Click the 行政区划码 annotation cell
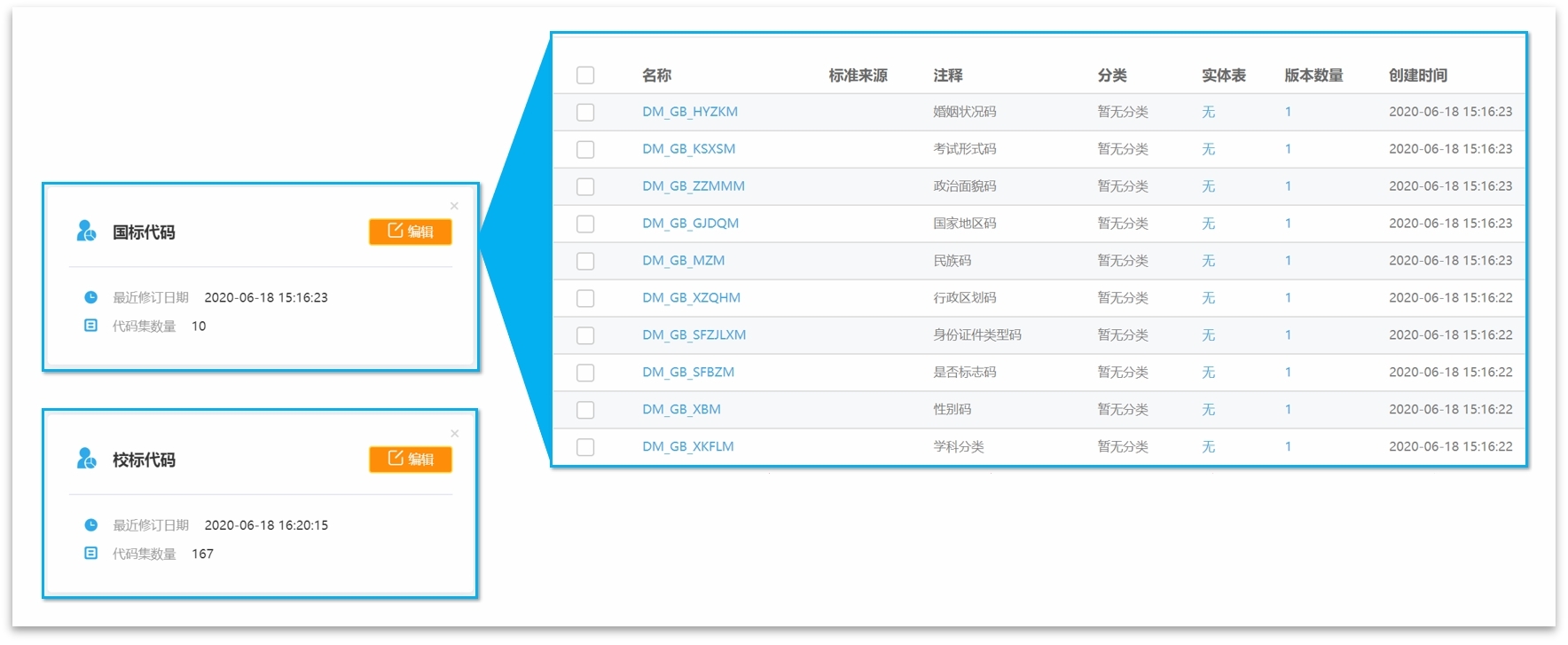 click(965, 298)
